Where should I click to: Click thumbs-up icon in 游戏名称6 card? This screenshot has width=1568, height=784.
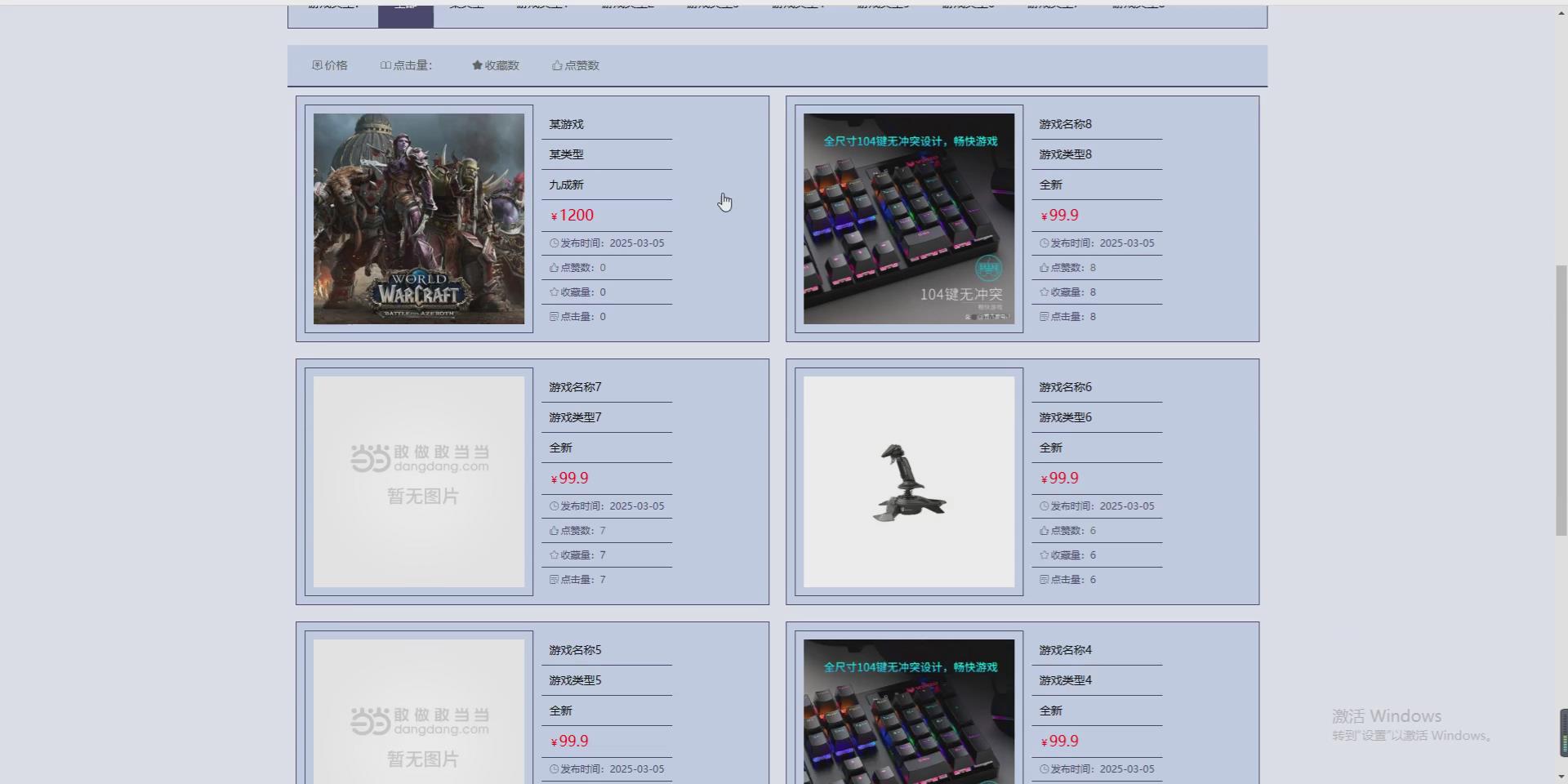tap(1044, 531)
